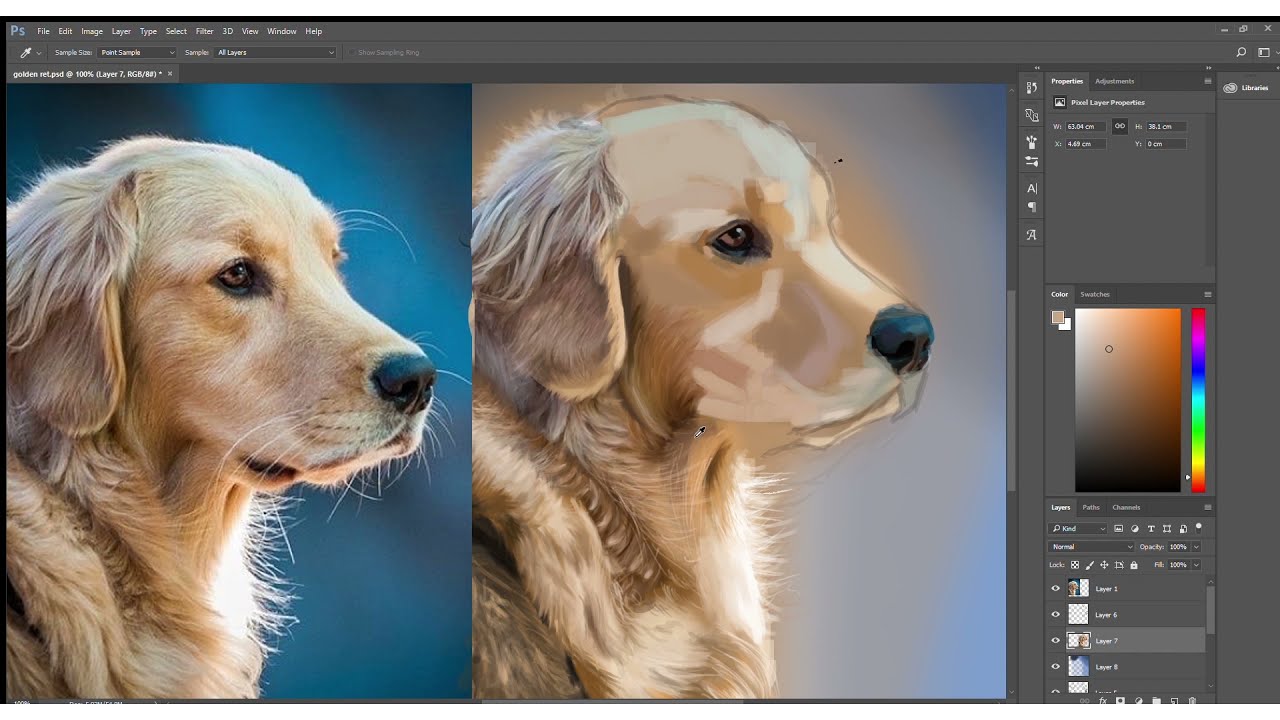Viewport: 1280px width, 720px height.
Task: Filter layers by type layers icon
Action: click(x=1151, y=528)
